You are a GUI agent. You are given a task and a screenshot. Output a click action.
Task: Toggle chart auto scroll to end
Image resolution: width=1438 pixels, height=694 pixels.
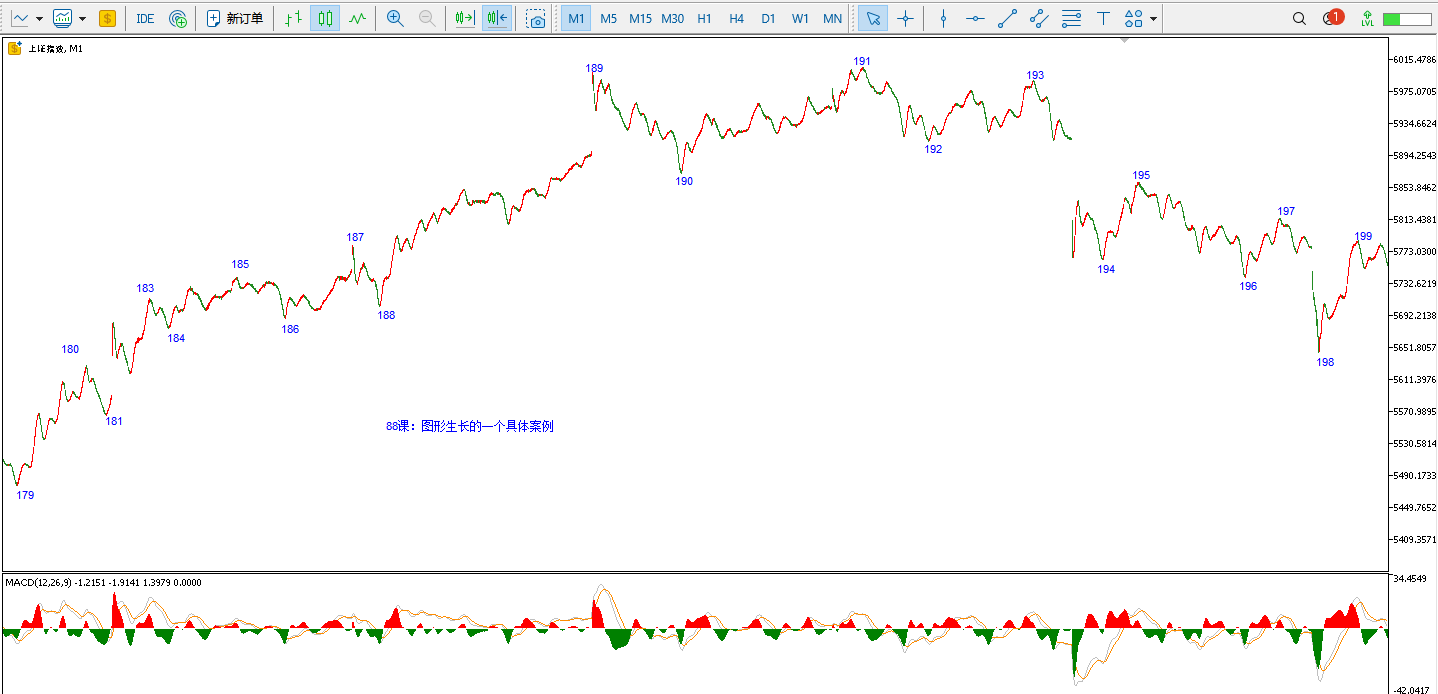click(464, 18)
